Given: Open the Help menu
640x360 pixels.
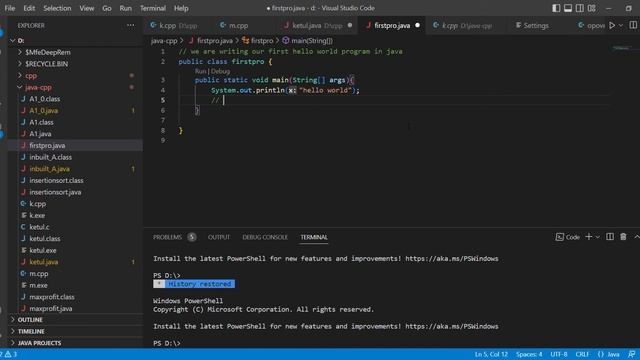Looking at the screenshot, I should [x=181, y=8].
